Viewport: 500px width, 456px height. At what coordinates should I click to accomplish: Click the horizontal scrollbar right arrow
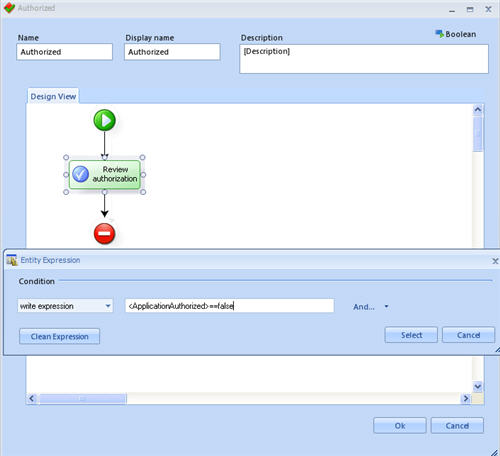pyautogui.click(x=466, y=398)
